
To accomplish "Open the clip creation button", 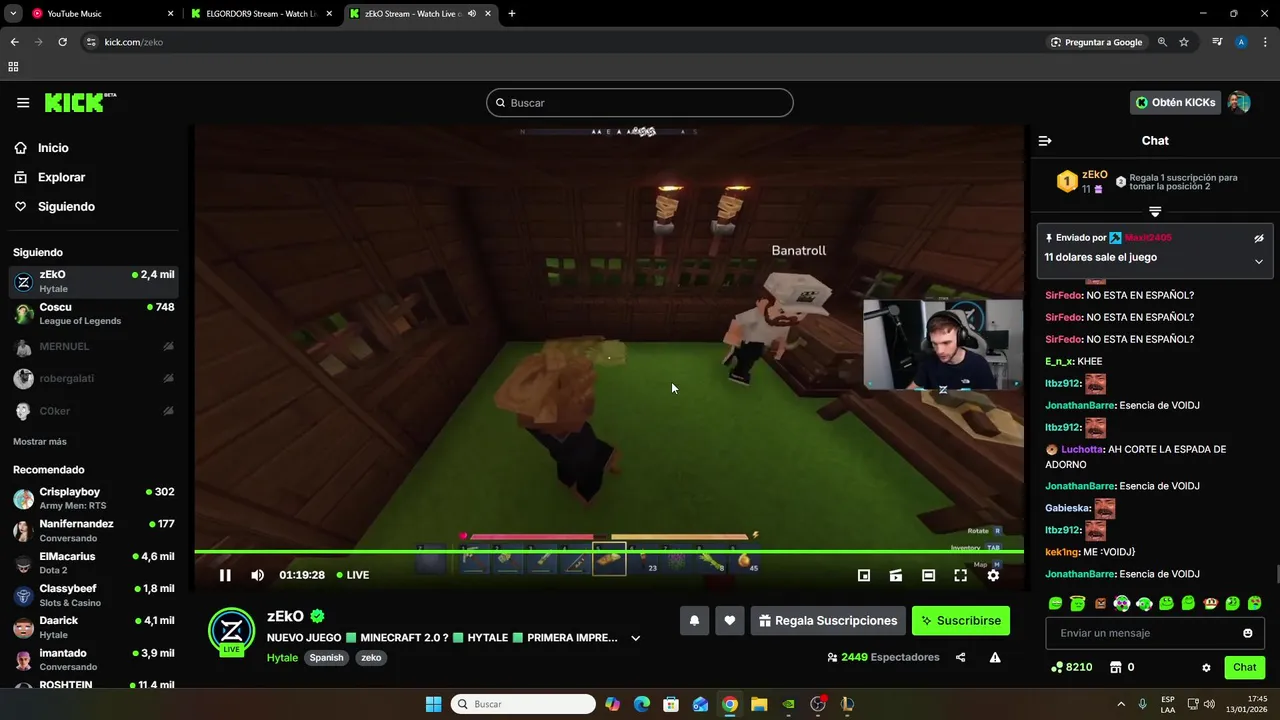I will tap(896, 575).
